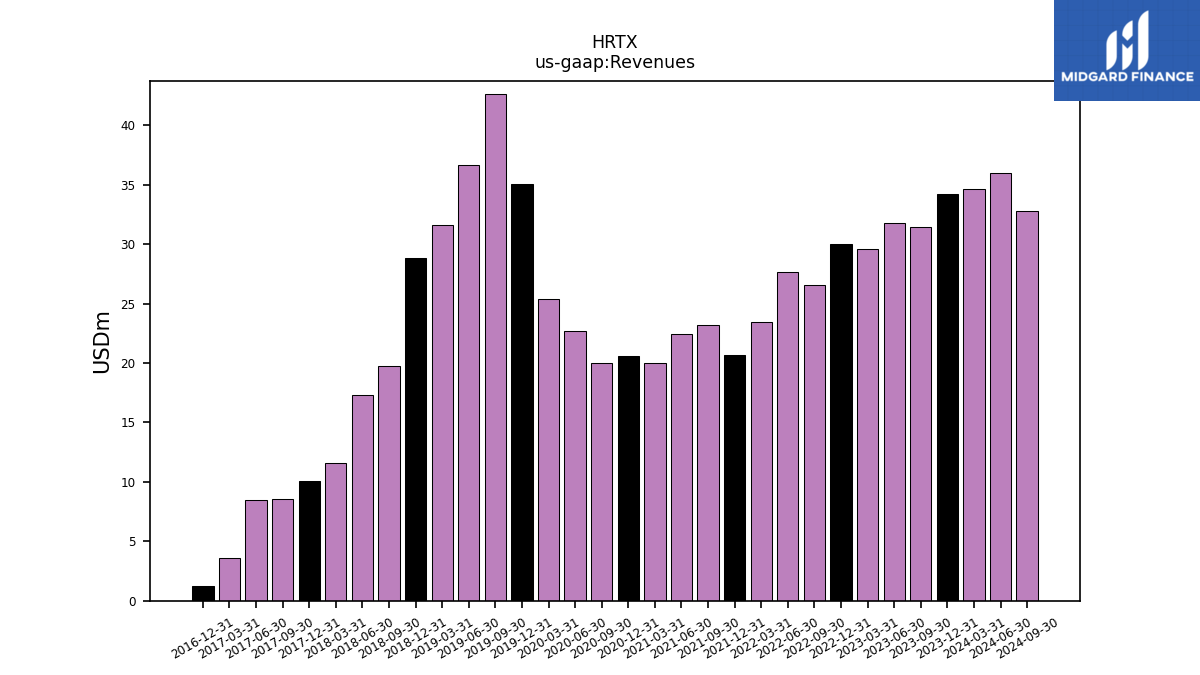Image resolution: width=1200 pixels, height=675 pixels.
Task: Click x-axis date label 2021-09-30
Action: tap(708, 638)
